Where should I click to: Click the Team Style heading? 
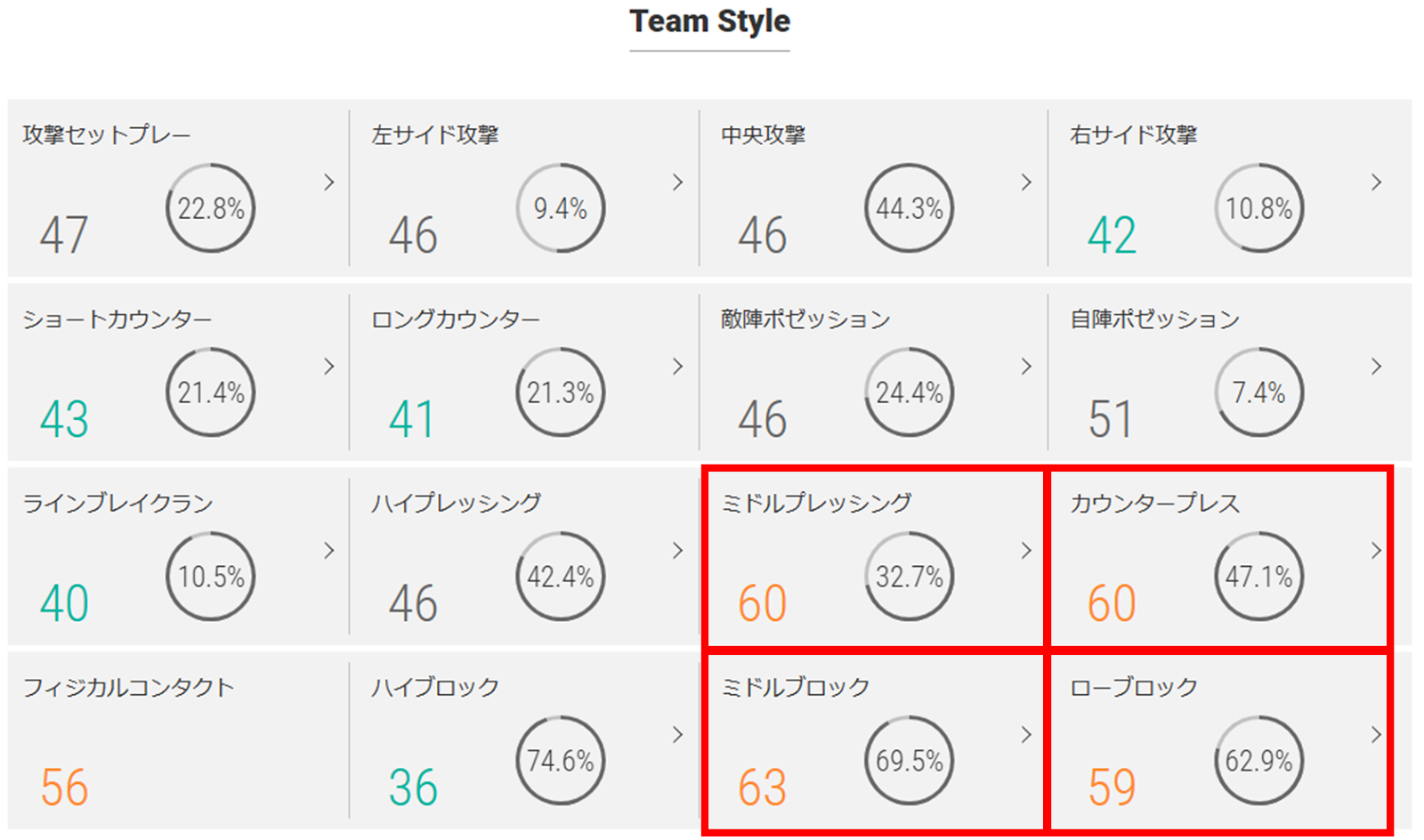coord(709,21)
